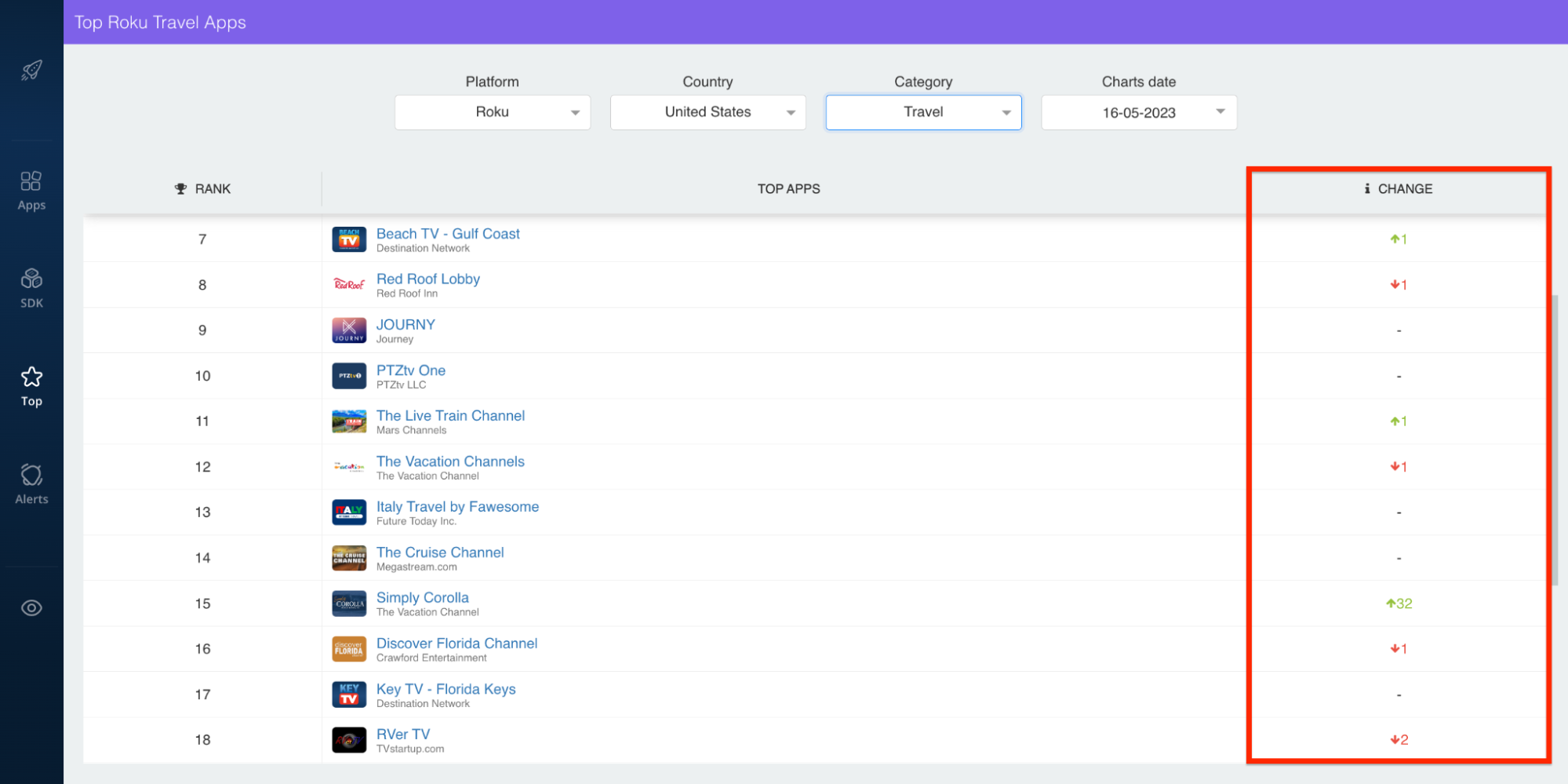This screenshot has width=1568, height=784.
Task: Open the Charts date dropdown 16-05-2023
Action: [x=1139, y=112]
